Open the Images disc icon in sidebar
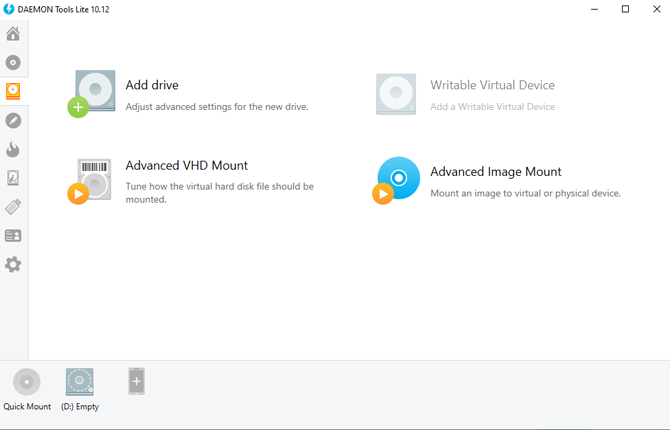This screenshot has height=430, width=670. [x=13, y=62]
